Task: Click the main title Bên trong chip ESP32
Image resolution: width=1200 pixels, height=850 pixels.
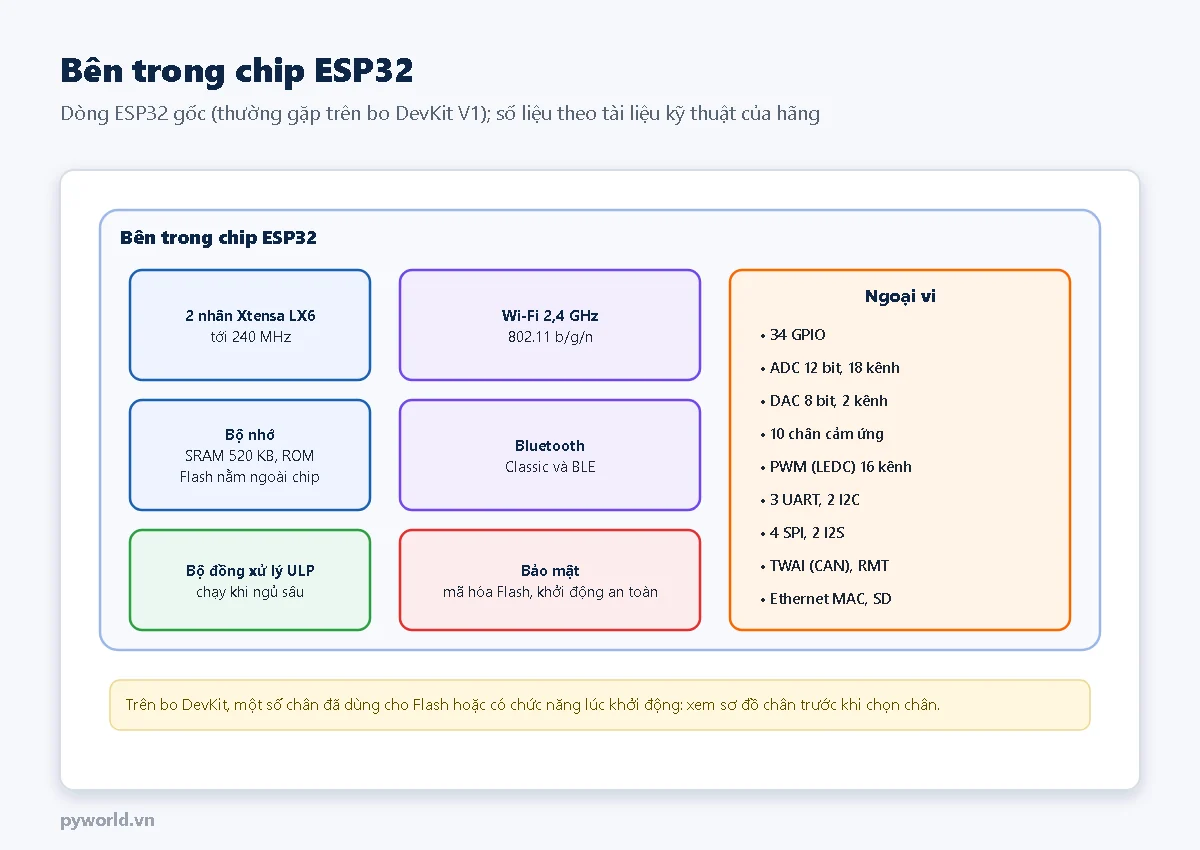Action: tap(237, 70)
